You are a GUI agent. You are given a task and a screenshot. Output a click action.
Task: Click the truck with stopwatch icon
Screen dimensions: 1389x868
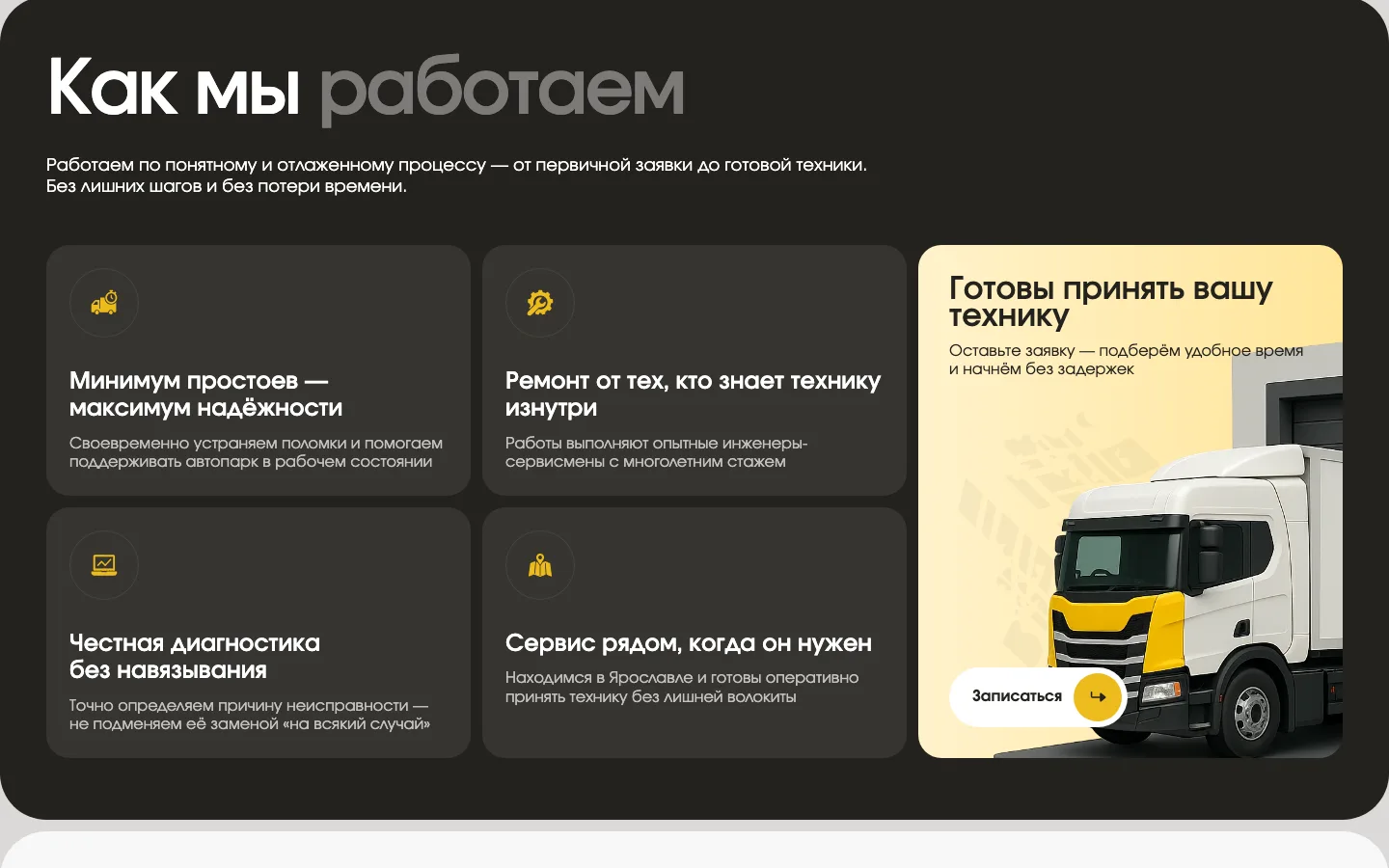click(x=104, y=303)
